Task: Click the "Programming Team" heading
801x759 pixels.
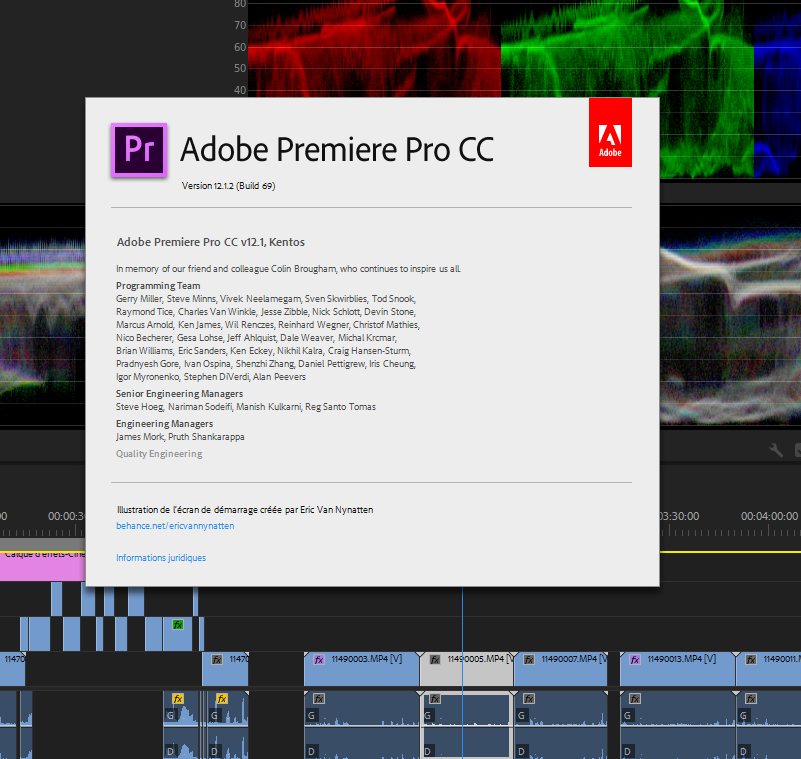Action: [158, 286]
